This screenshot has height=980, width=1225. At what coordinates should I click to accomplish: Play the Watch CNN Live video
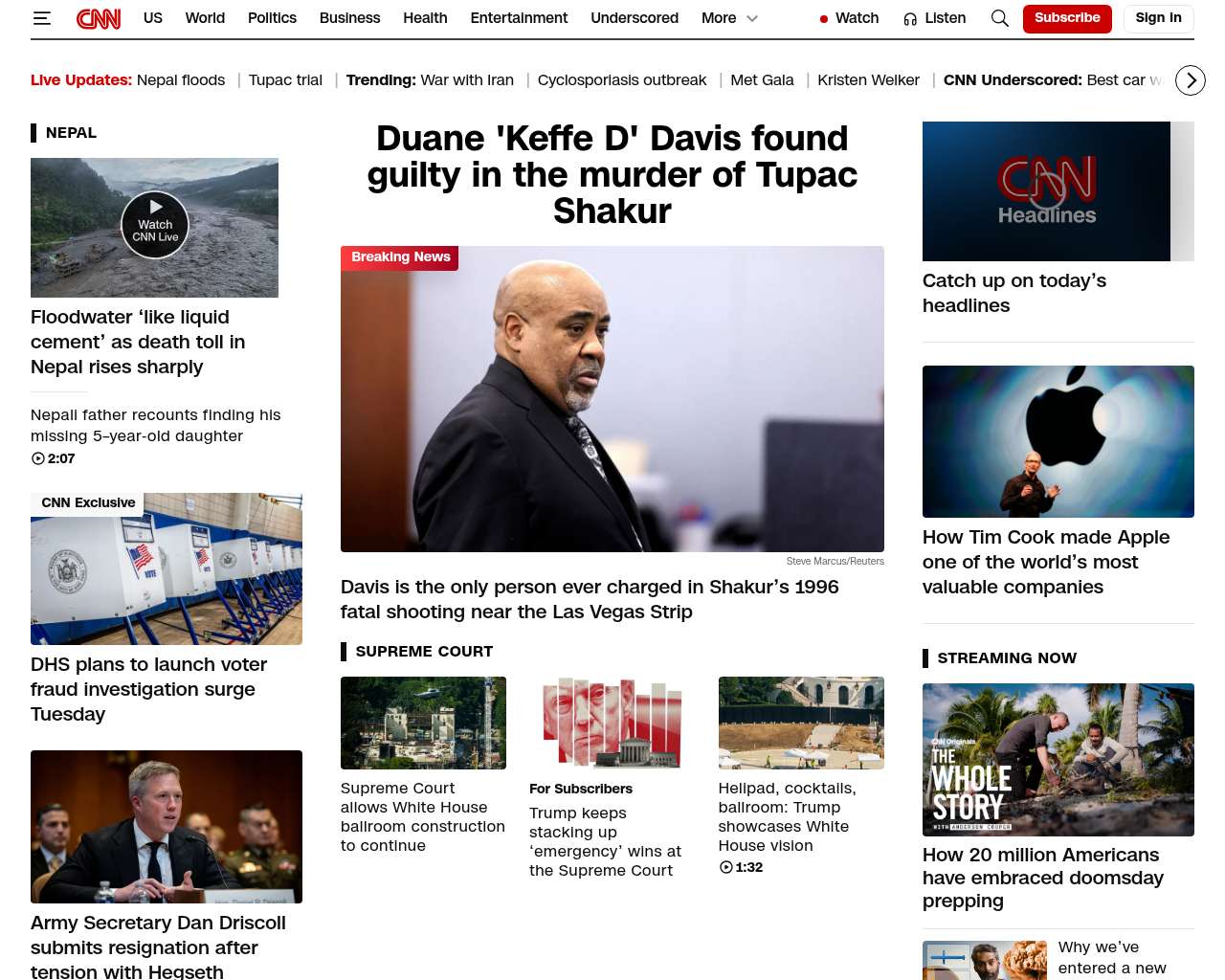click(155, 225)
